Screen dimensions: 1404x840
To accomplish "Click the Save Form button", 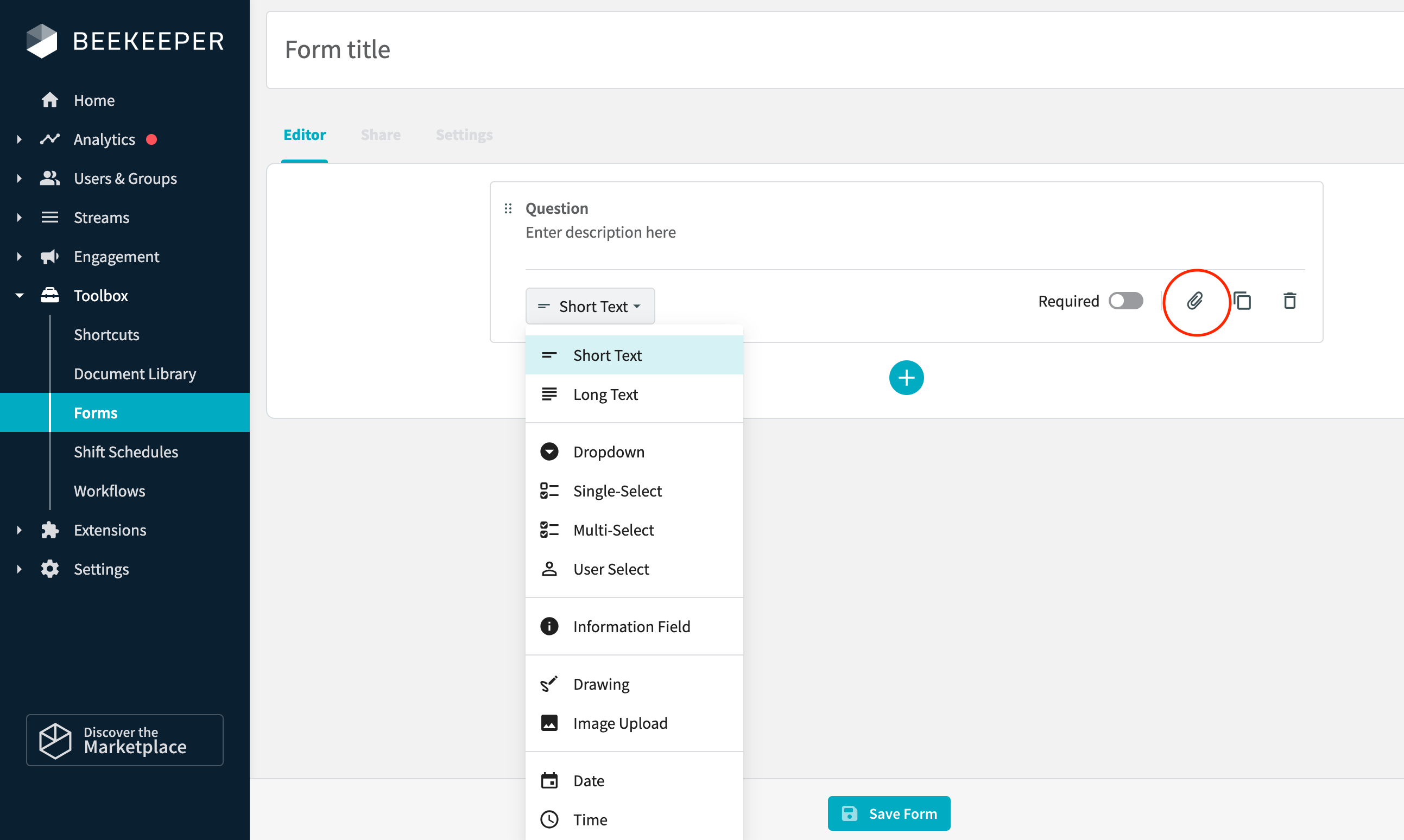I will click(889, 813).
